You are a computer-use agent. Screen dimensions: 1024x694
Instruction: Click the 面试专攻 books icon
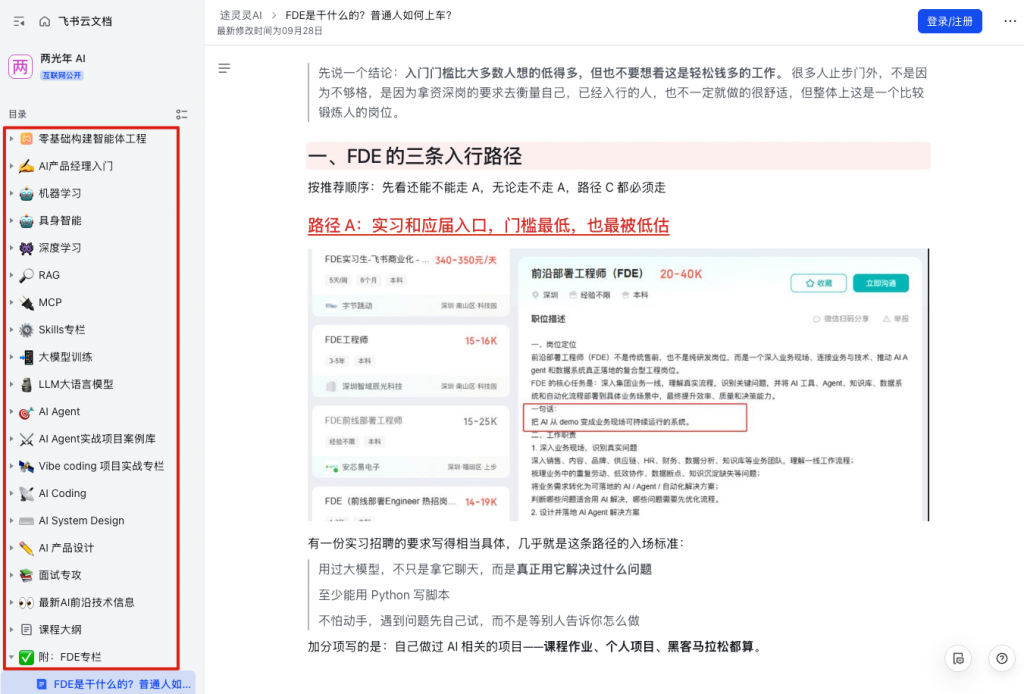tap(26, 575)
